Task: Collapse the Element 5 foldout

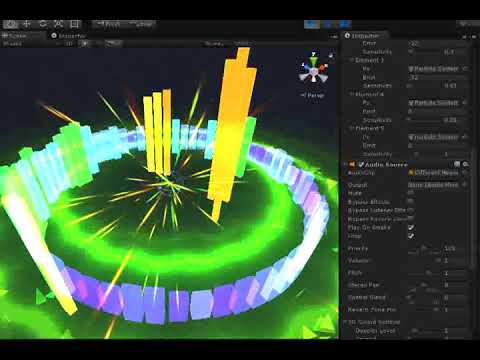Action: click(351, 128)
